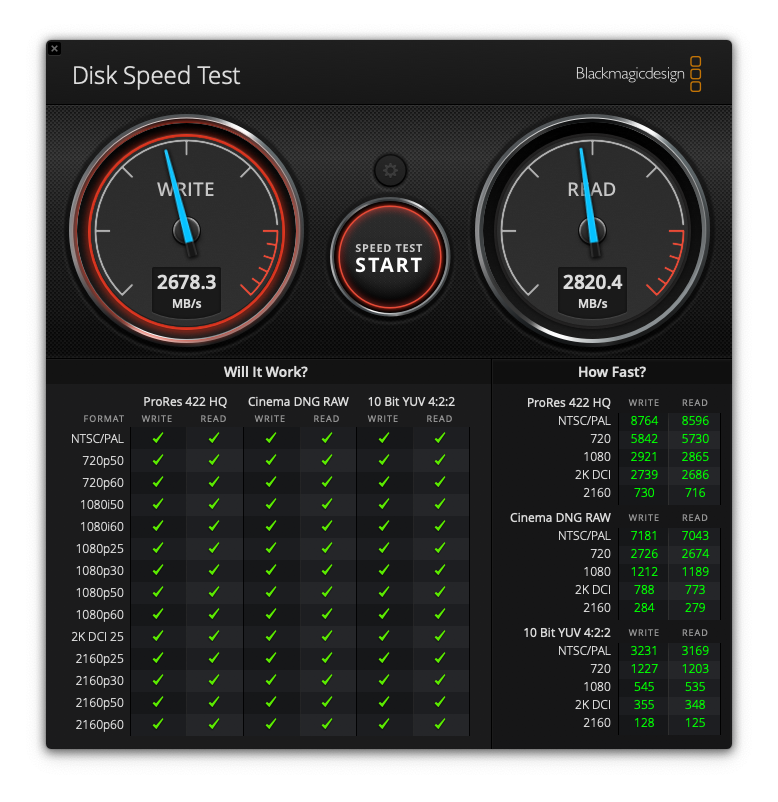
Task: Select 10 Bit YUV 1080 write value 545
Action: (644, 687)
